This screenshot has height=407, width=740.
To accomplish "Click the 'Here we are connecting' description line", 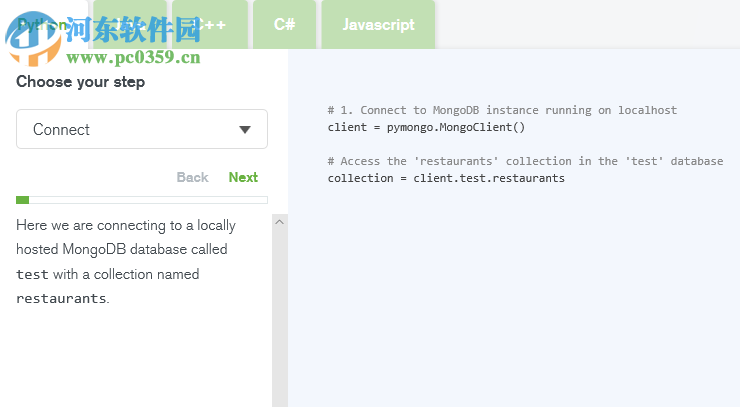I will point(126,226).
